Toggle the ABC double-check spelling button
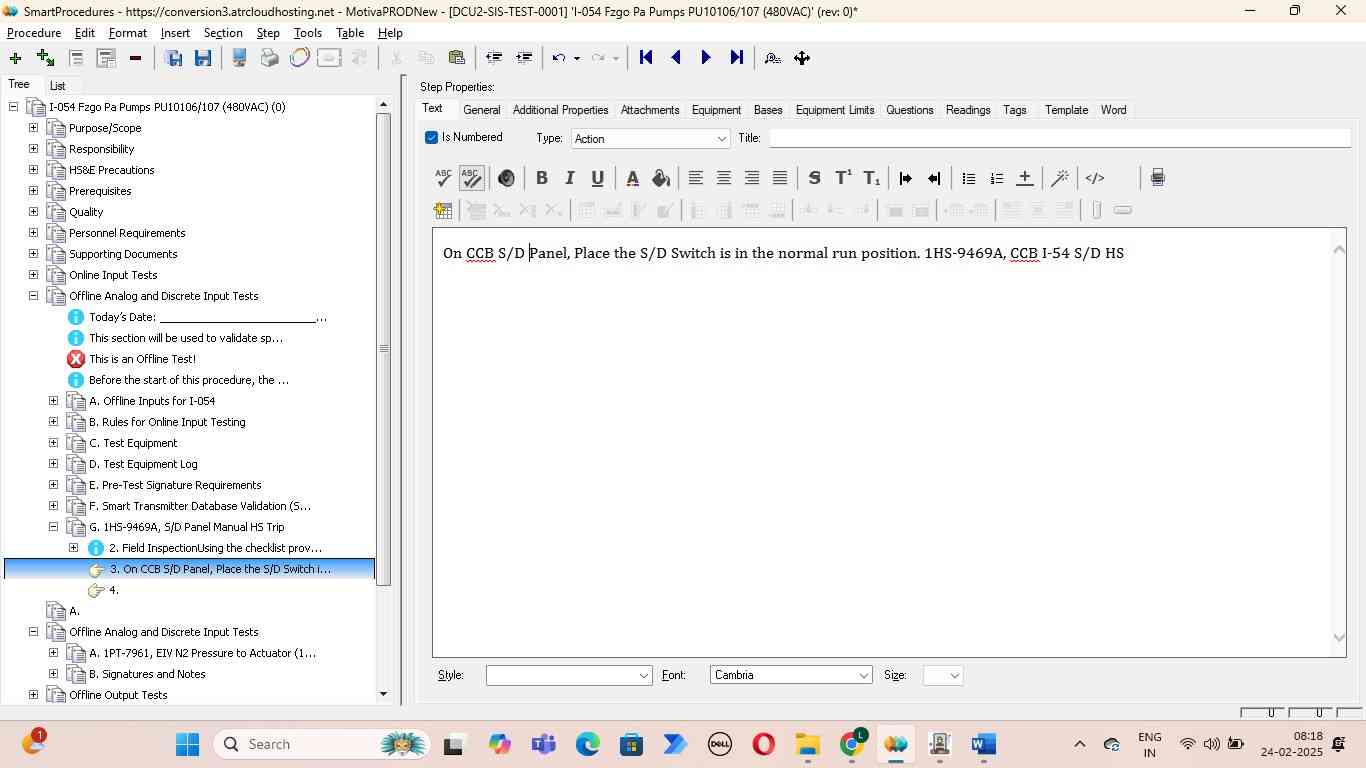Image resolution: width=1366 pixels, height=768 pixels. tap(471, 178)
